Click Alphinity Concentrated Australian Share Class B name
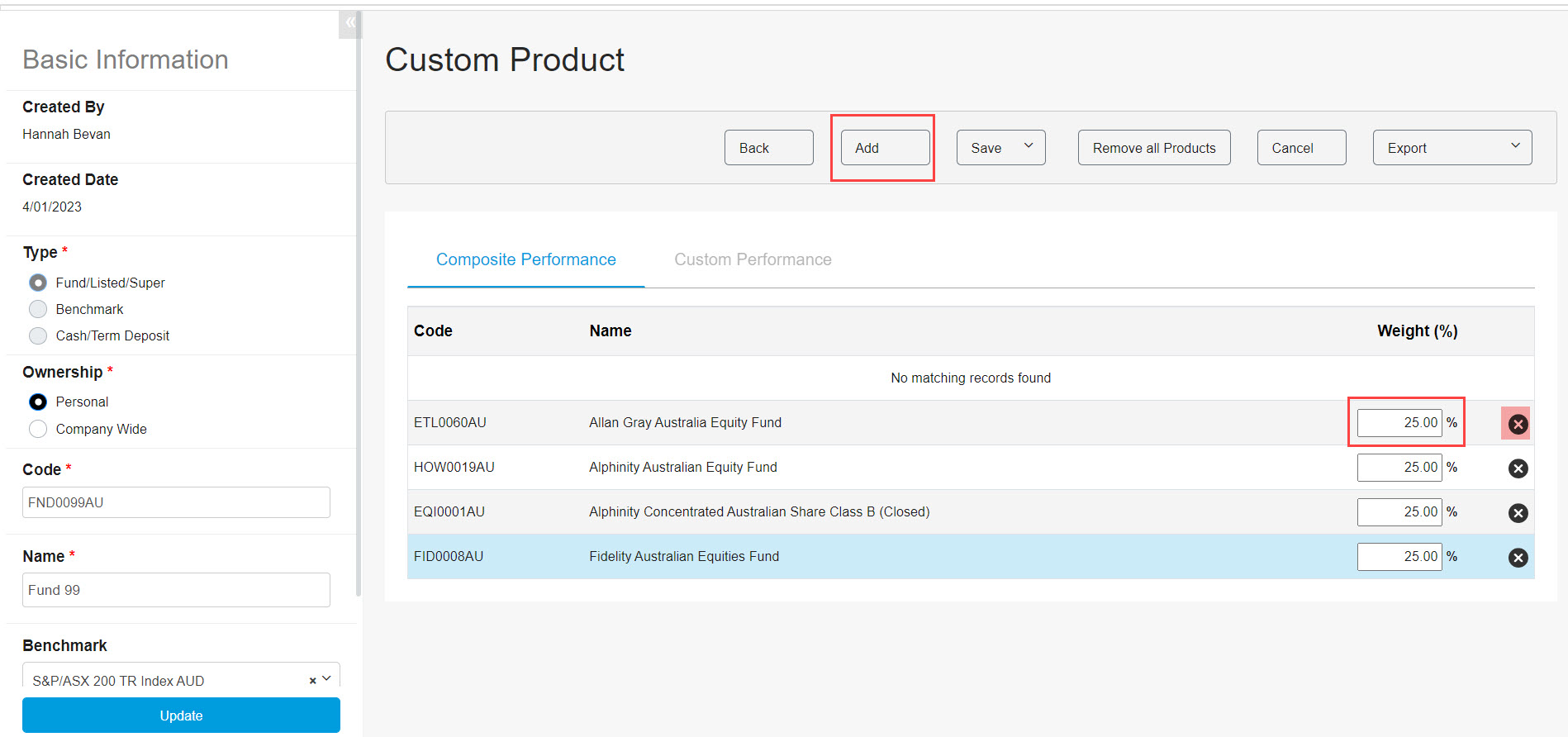Image resolution: width=1568 pixels, height=737 pixels. tap(759, 511)
